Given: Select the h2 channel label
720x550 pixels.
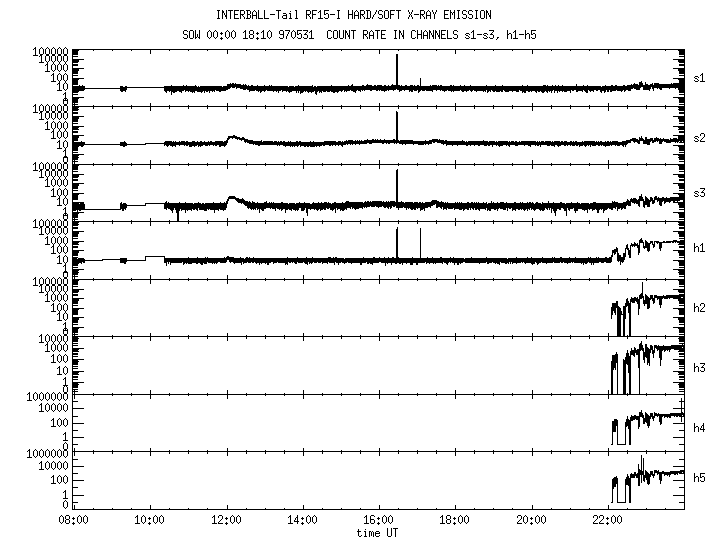Looking at the screenshot, I should pos(698,307).
